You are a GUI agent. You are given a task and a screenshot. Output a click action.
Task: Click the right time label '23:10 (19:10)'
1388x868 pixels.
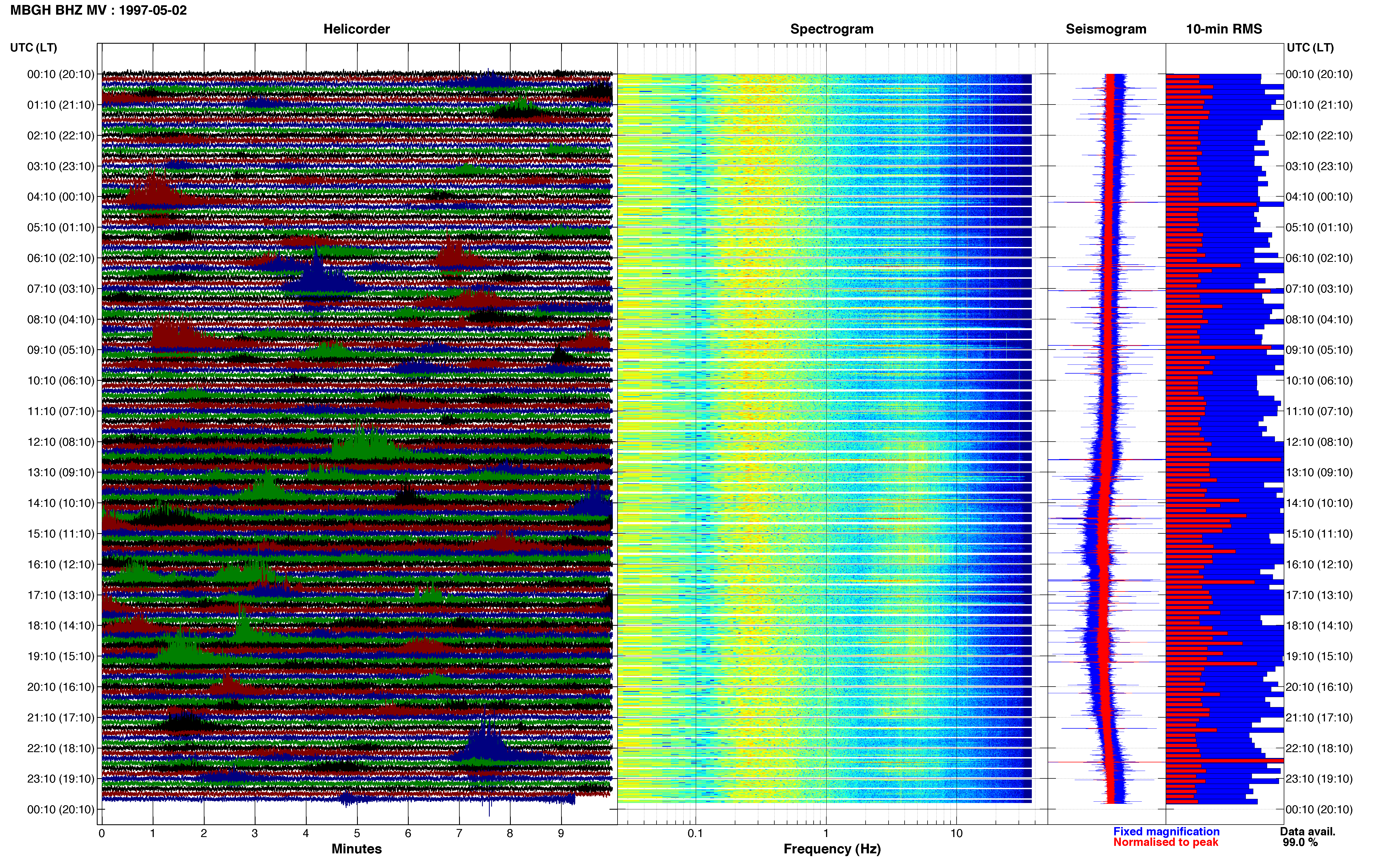coord(1319,779)
